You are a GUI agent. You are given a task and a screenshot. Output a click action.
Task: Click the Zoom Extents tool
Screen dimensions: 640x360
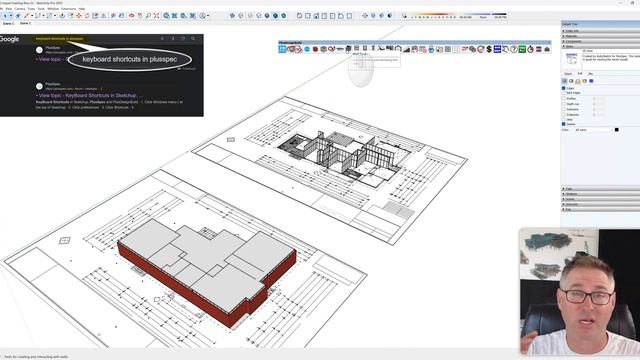156,16
